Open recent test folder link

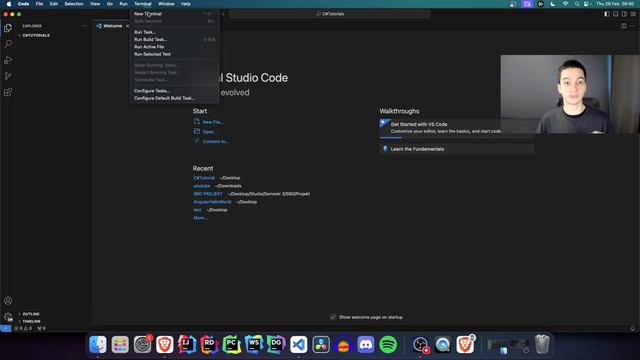(198, 210)
